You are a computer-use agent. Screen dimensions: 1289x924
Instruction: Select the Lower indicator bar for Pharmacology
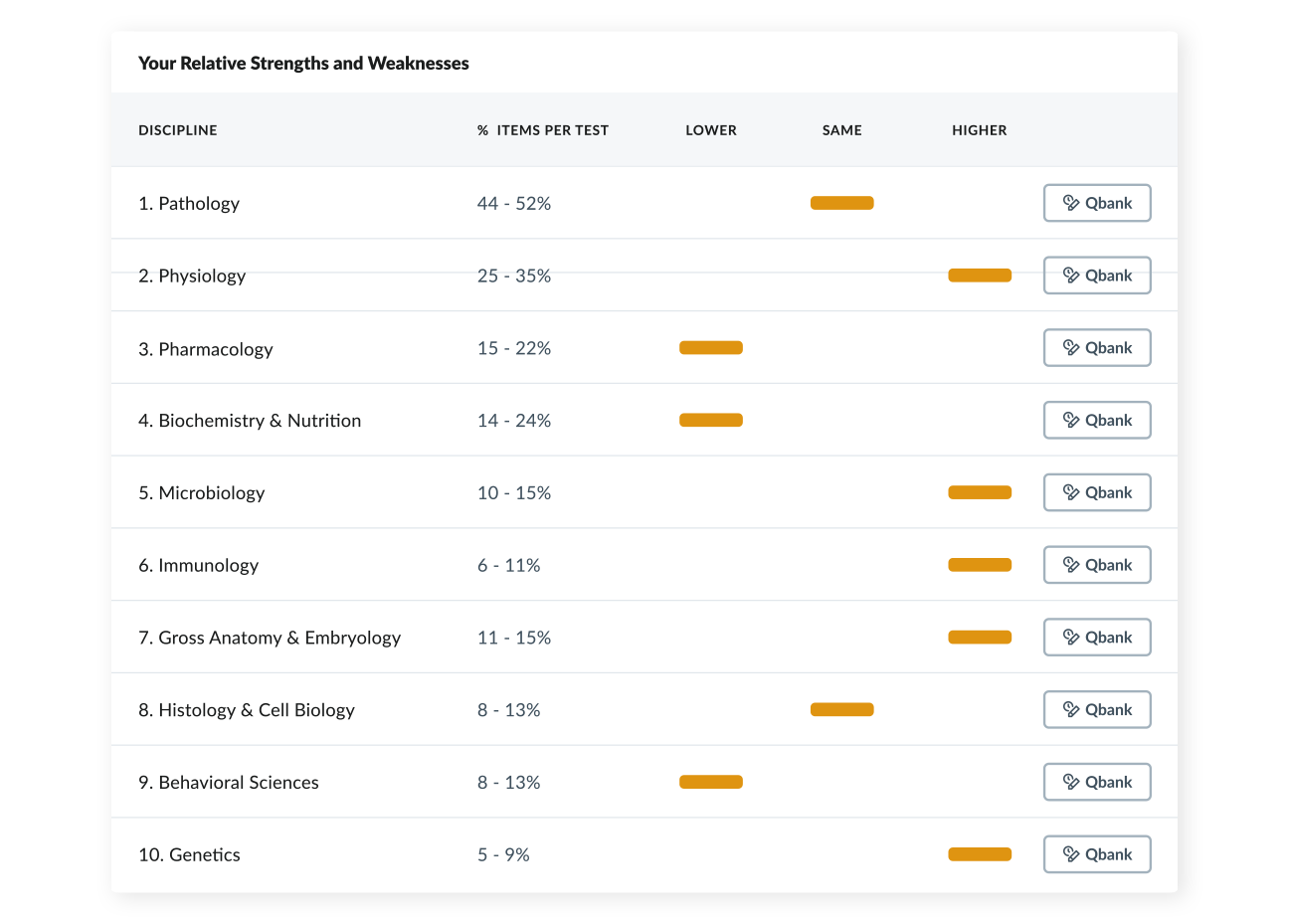pyautogui.click(x=710, y=347)
